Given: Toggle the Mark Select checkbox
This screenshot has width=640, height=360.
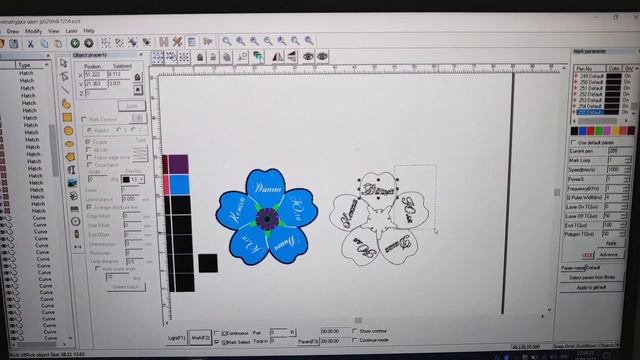Looking at the screenshot, I should coord(217,342).
